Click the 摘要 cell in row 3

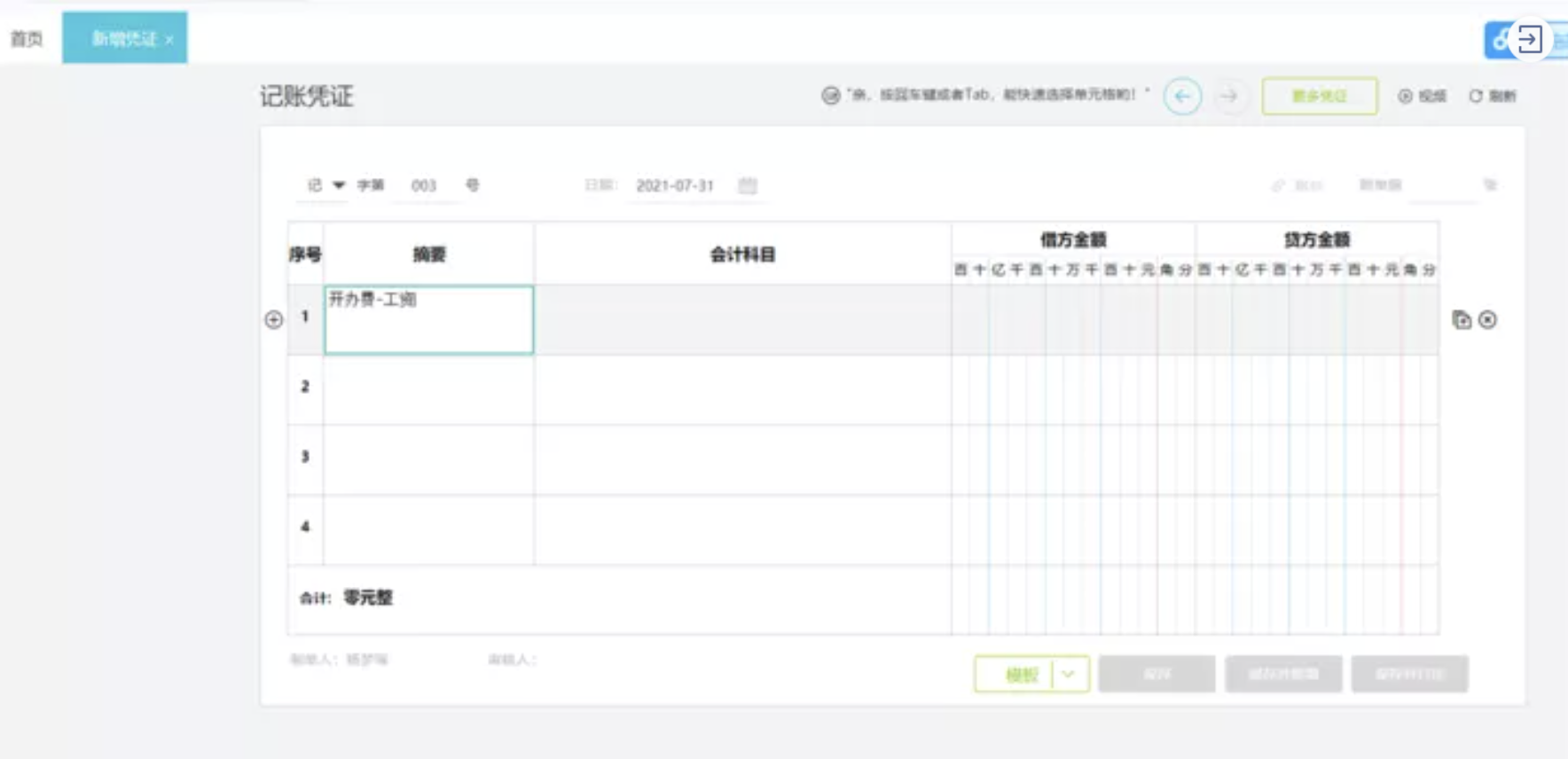pyautogui.click(x=429, y=459)
